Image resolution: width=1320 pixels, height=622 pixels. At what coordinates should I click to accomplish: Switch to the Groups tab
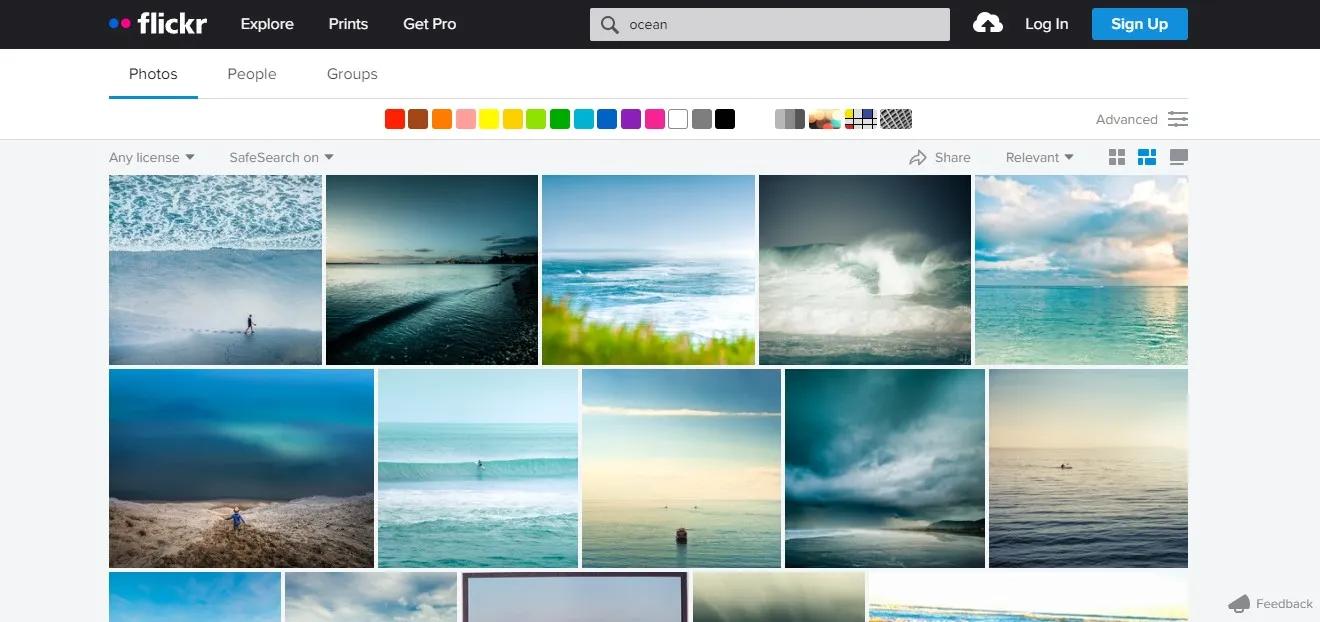pos(352,74)
